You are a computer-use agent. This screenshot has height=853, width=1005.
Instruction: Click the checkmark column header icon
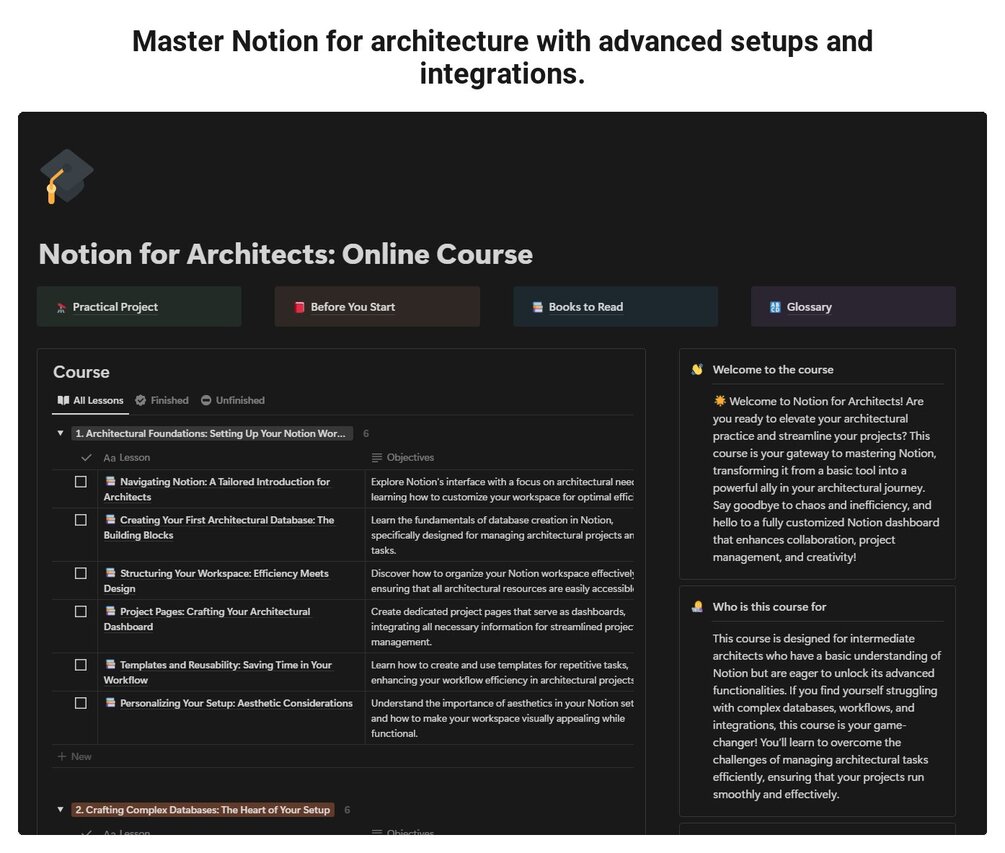click(86, 458)
